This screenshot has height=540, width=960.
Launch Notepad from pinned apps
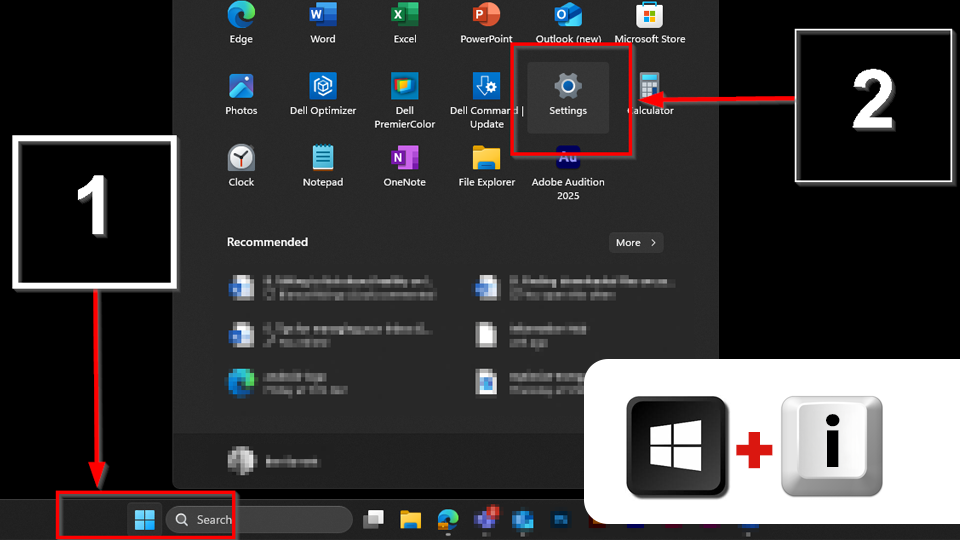(x=323, y=166)
